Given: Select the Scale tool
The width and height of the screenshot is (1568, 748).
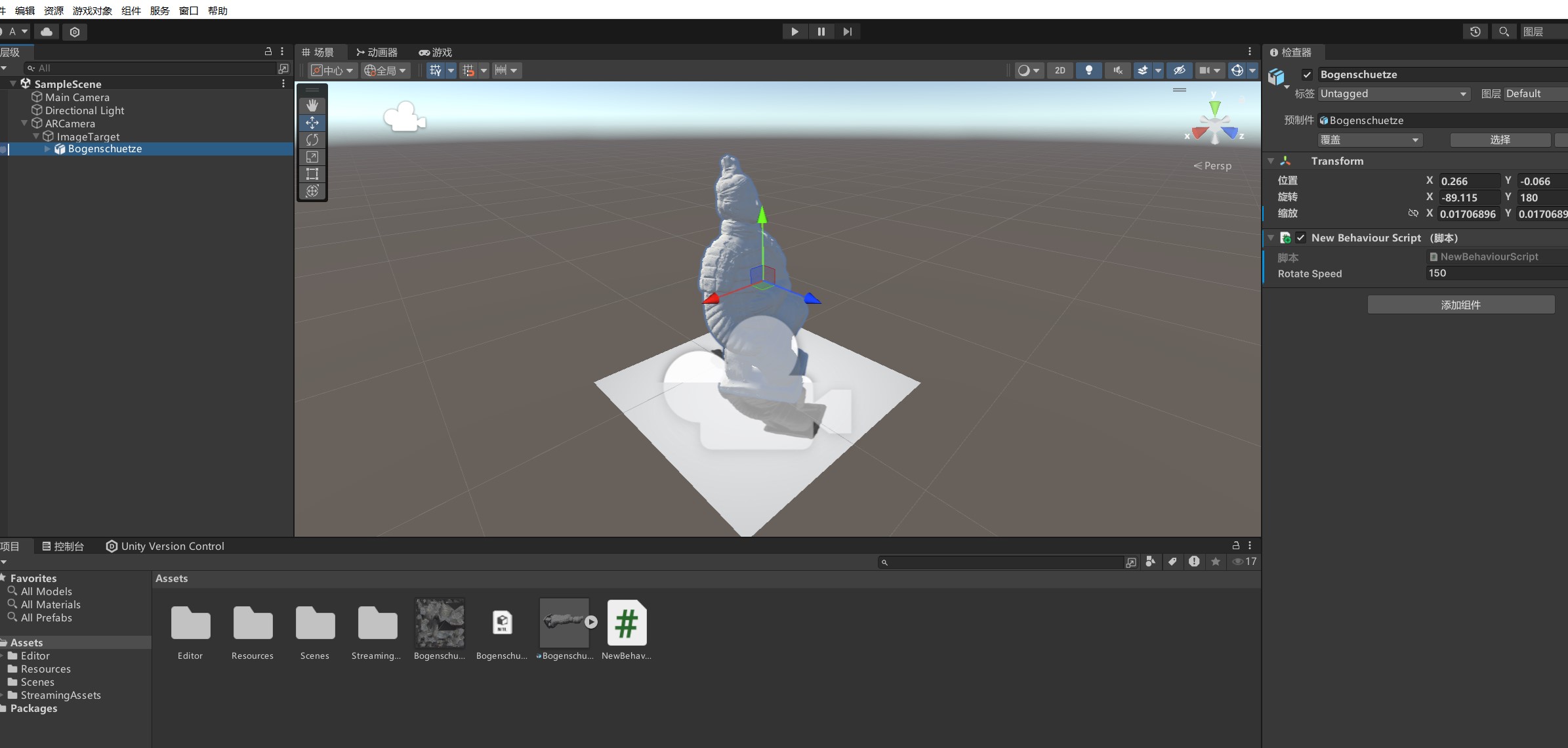Looking at the screenshot, I should pos(312,157).
